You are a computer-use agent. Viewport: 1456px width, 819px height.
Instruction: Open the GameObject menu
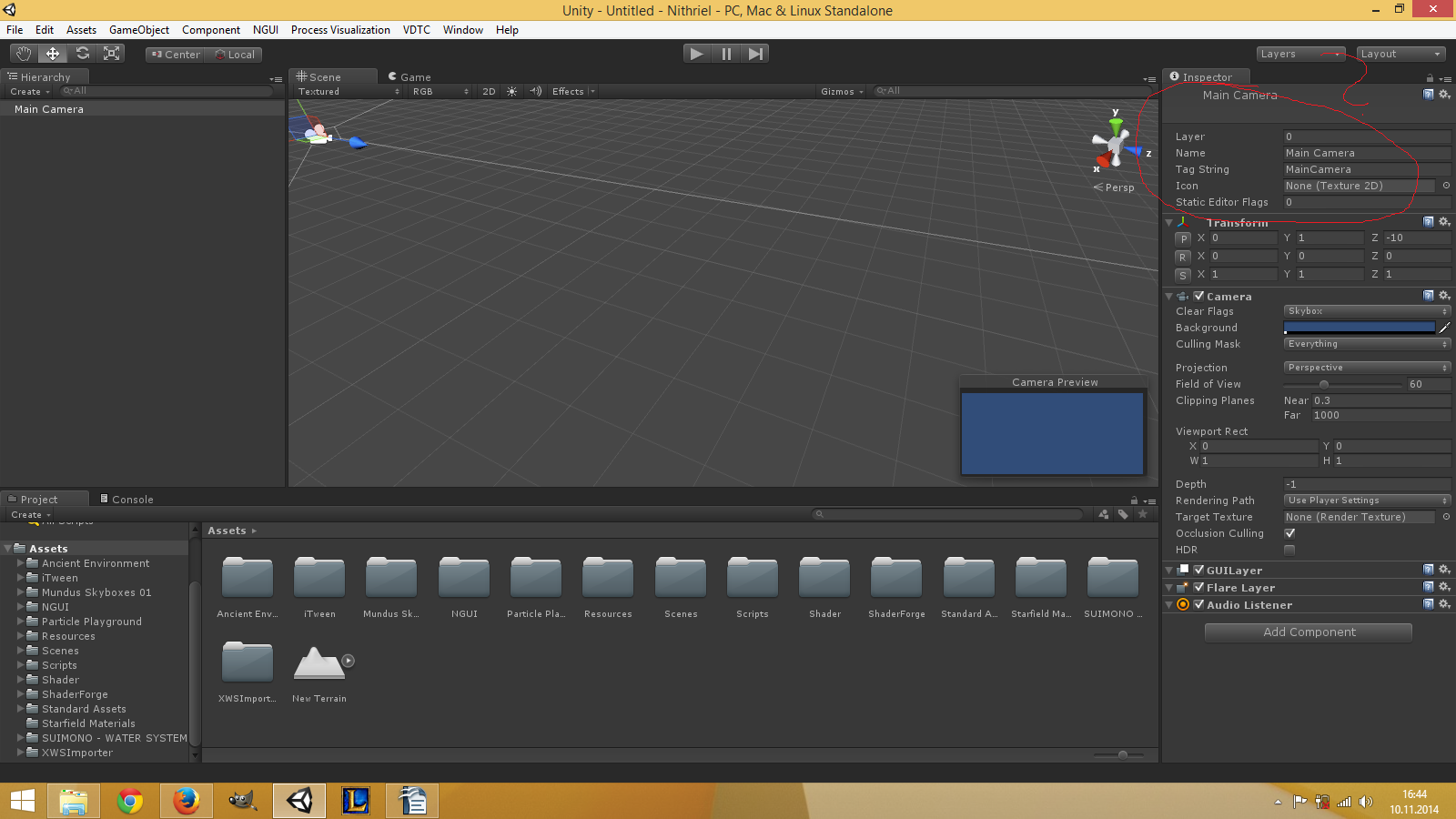pos(139,30)
